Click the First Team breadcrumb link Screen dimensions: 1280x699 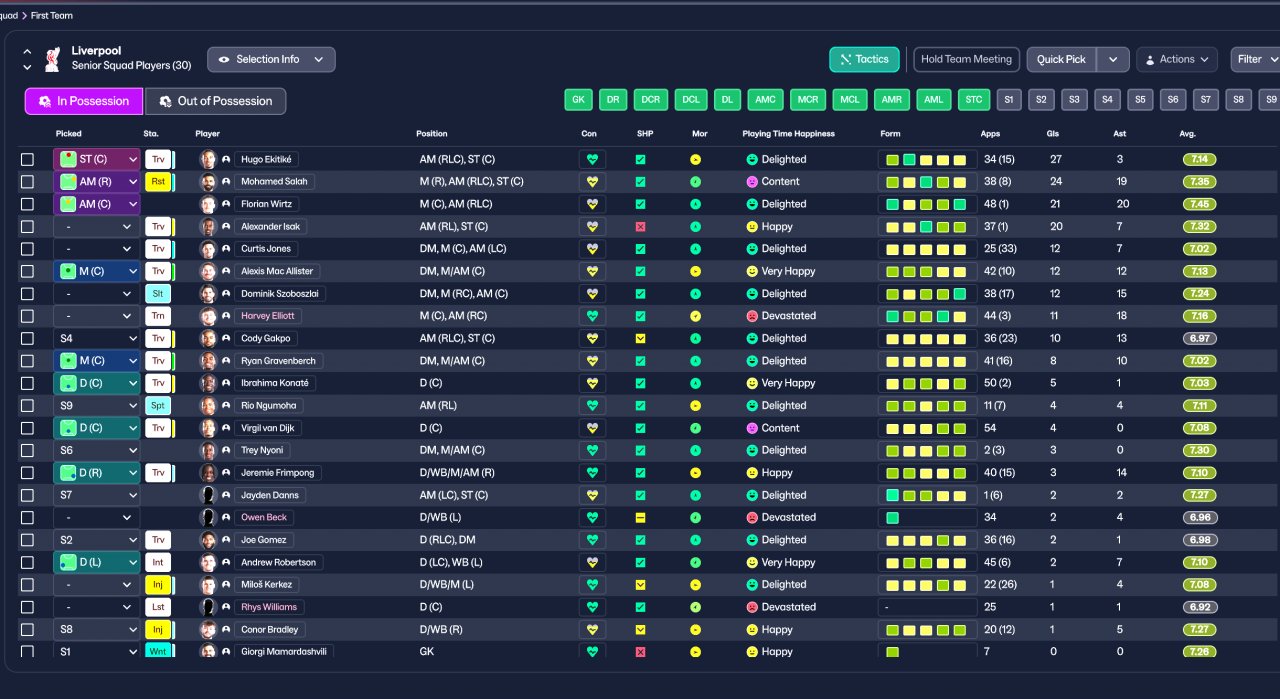tap(52, 16)
